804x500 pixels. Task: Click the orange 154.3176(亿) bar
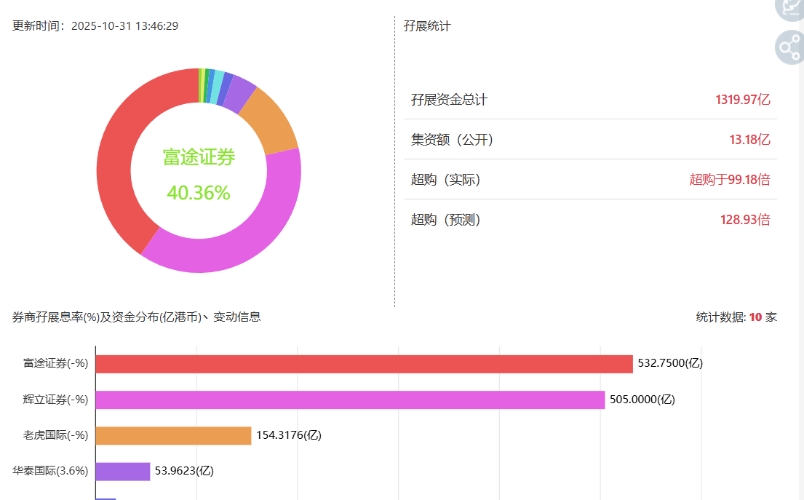[173, 435]
